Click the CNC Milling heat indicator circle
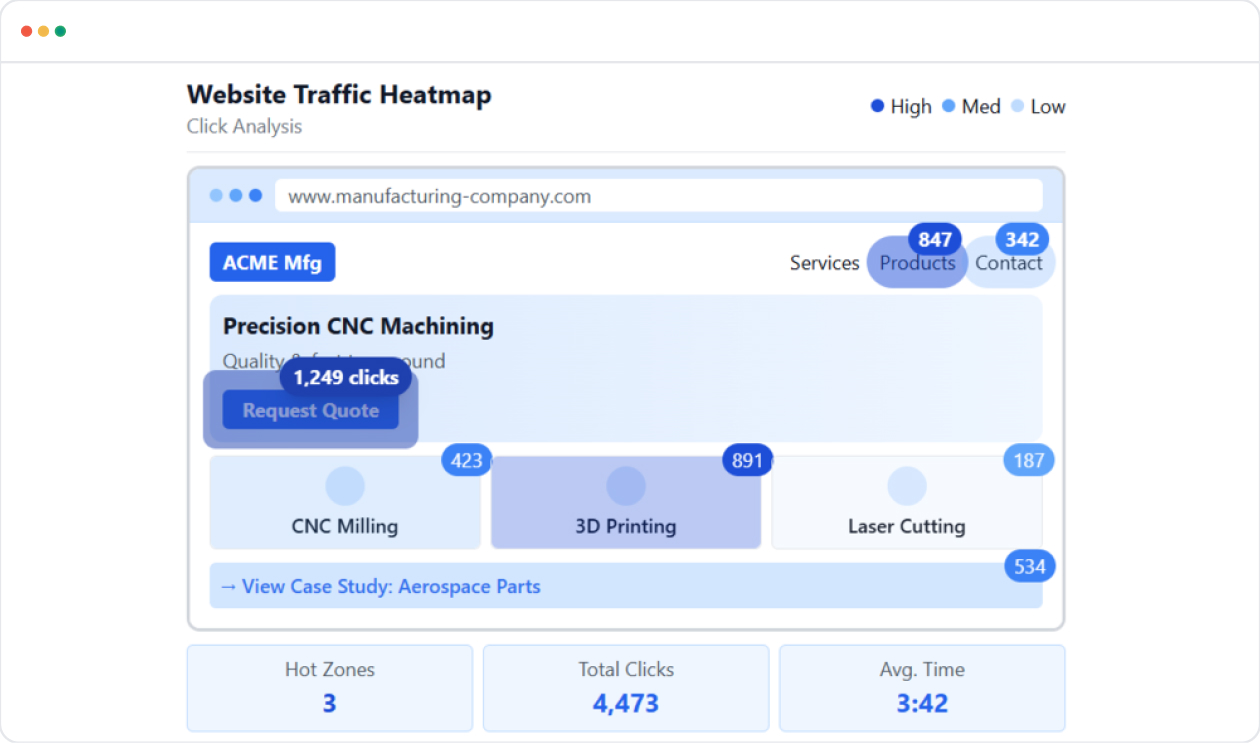Viewport: 1260px width, 743px height. (345, 485)
